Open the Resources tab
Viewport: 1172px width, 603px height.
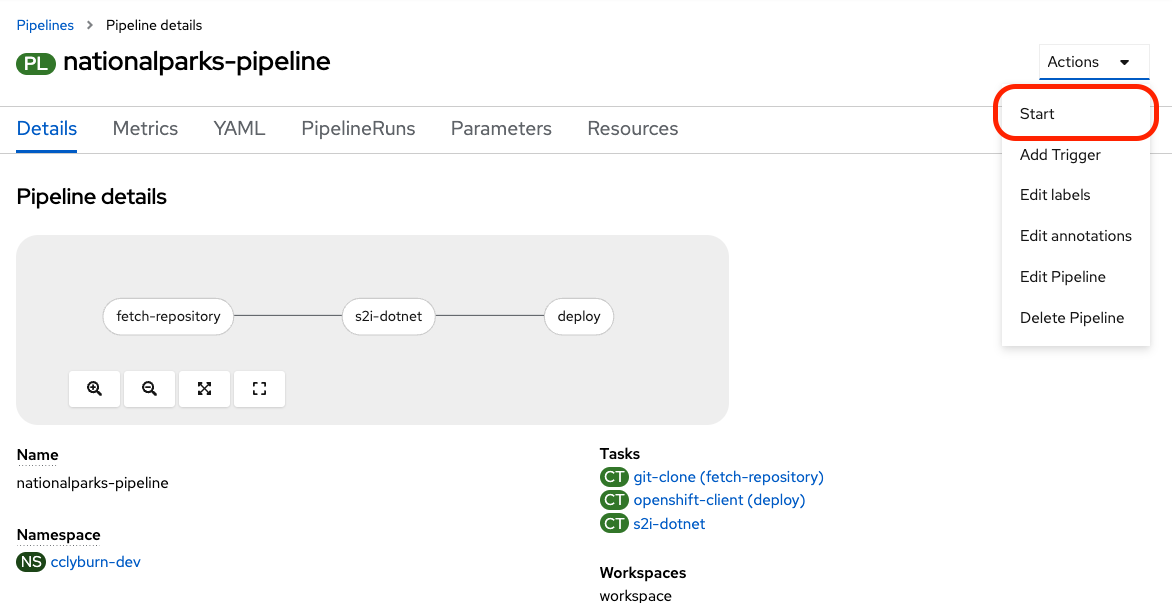point(632,129)
